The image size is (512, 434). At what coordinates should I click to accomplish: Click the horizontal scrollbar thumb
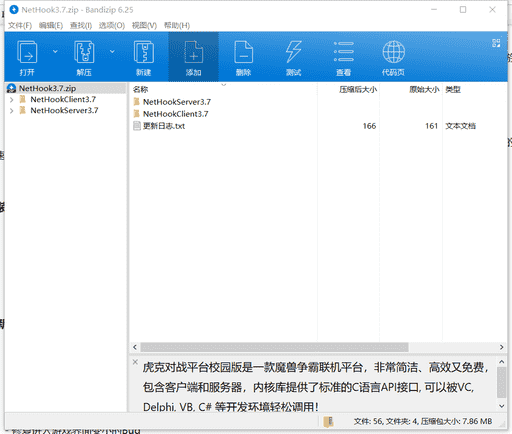274,347
